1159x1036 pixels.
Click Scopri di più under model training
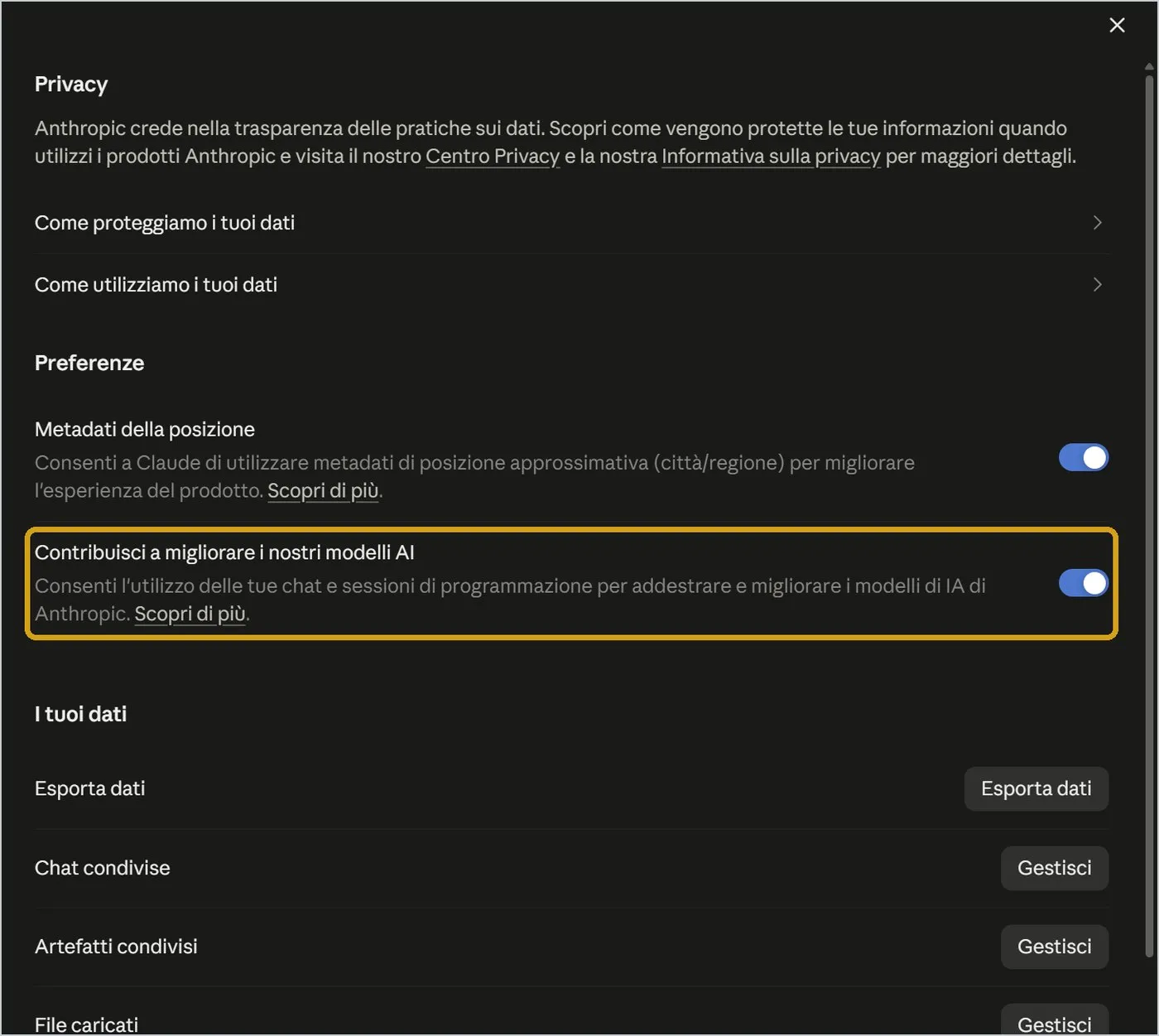[190, 614]
